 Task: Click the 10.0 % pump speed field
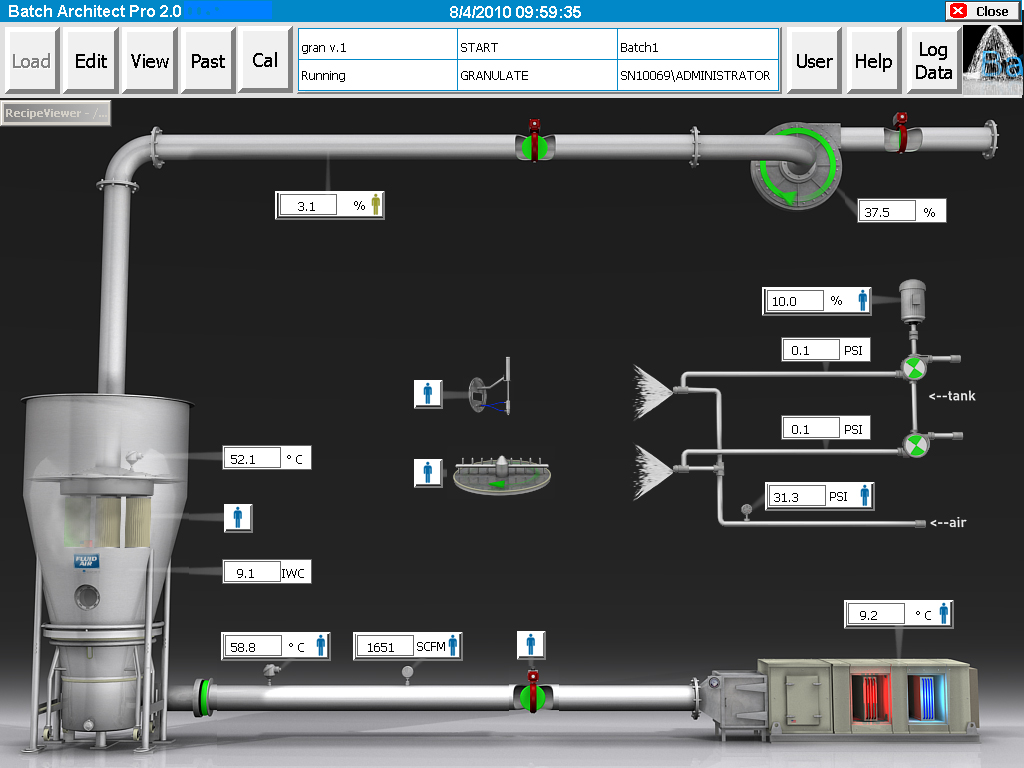(x=794, y=301)
